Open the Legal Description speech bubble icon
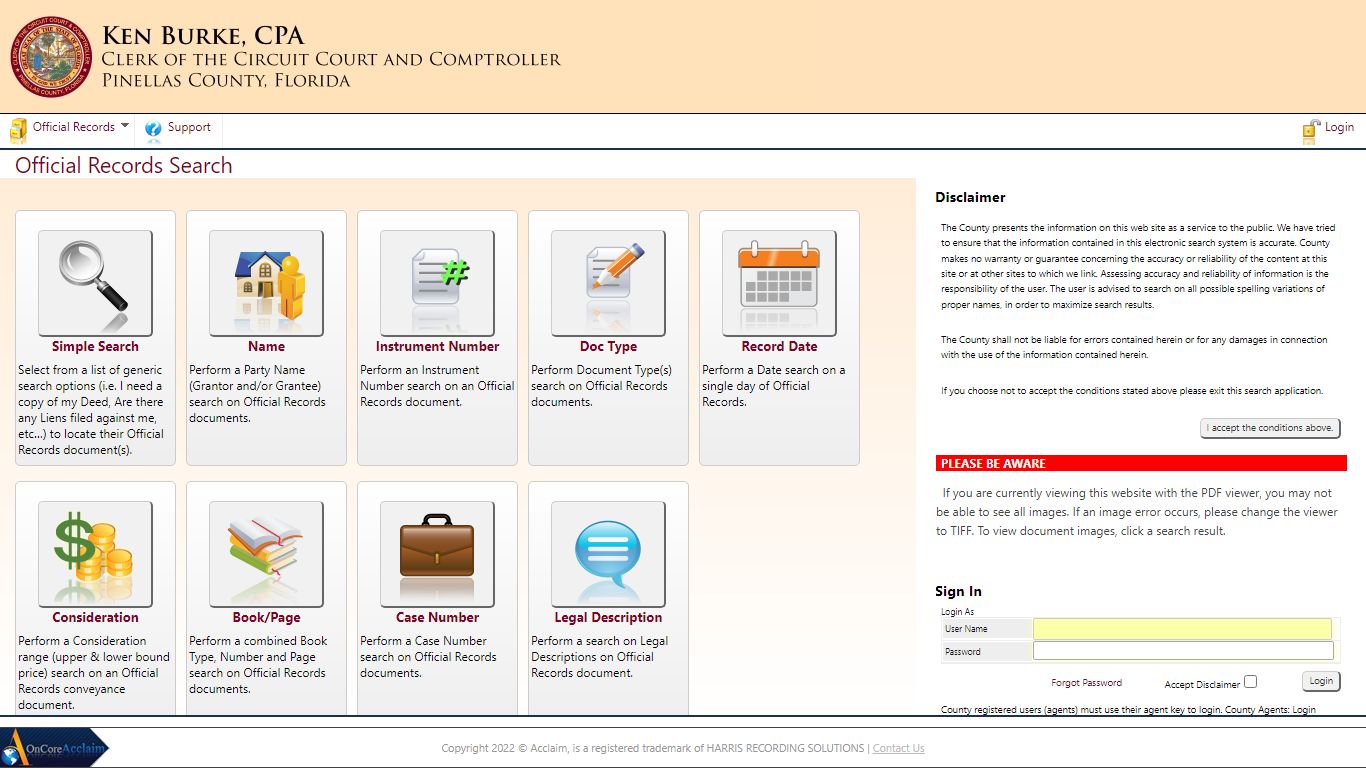 pyautogui.click(x=608, y=554)
